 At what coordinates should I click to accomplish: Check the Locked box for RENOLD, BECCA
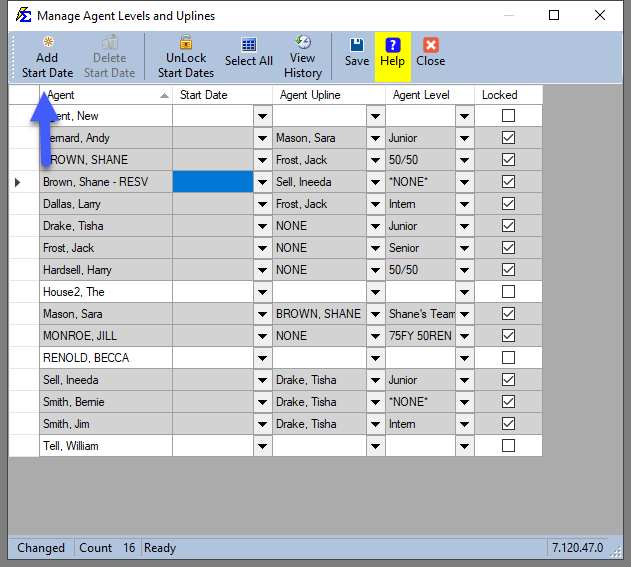coord(508,358)
